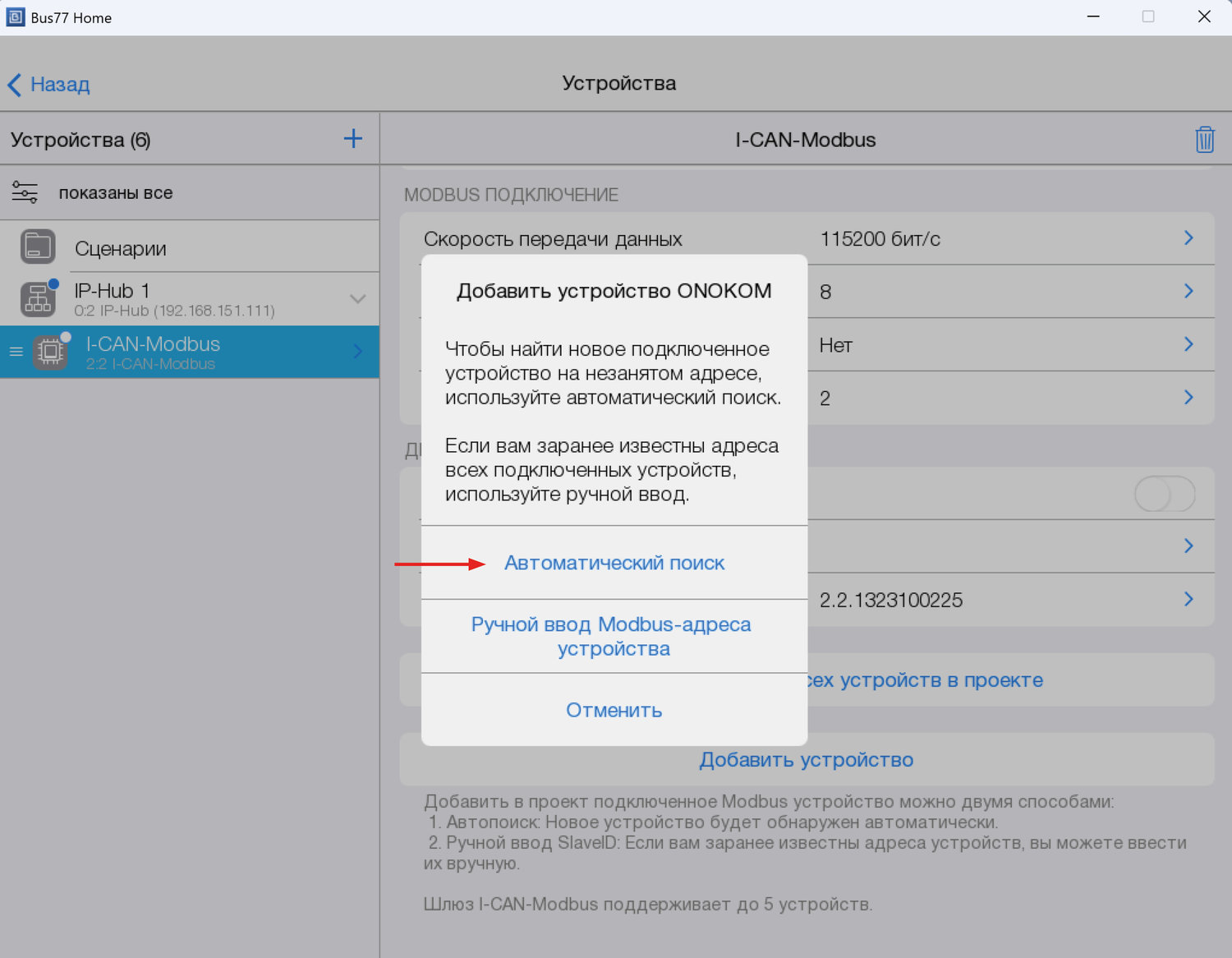Click the Bus77 Home app icon
1232x958 pixels.
click(15, 17)
